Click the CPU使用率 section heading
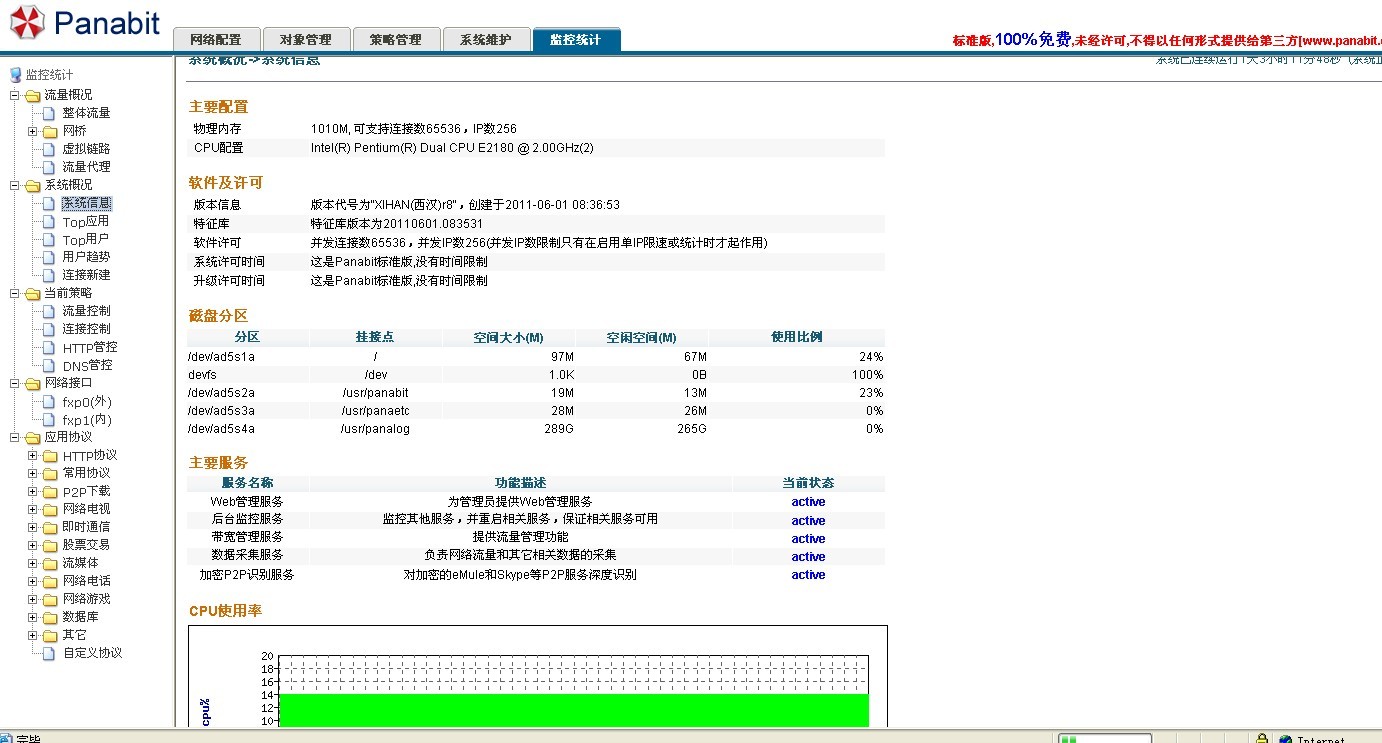 tap(225, 611)
